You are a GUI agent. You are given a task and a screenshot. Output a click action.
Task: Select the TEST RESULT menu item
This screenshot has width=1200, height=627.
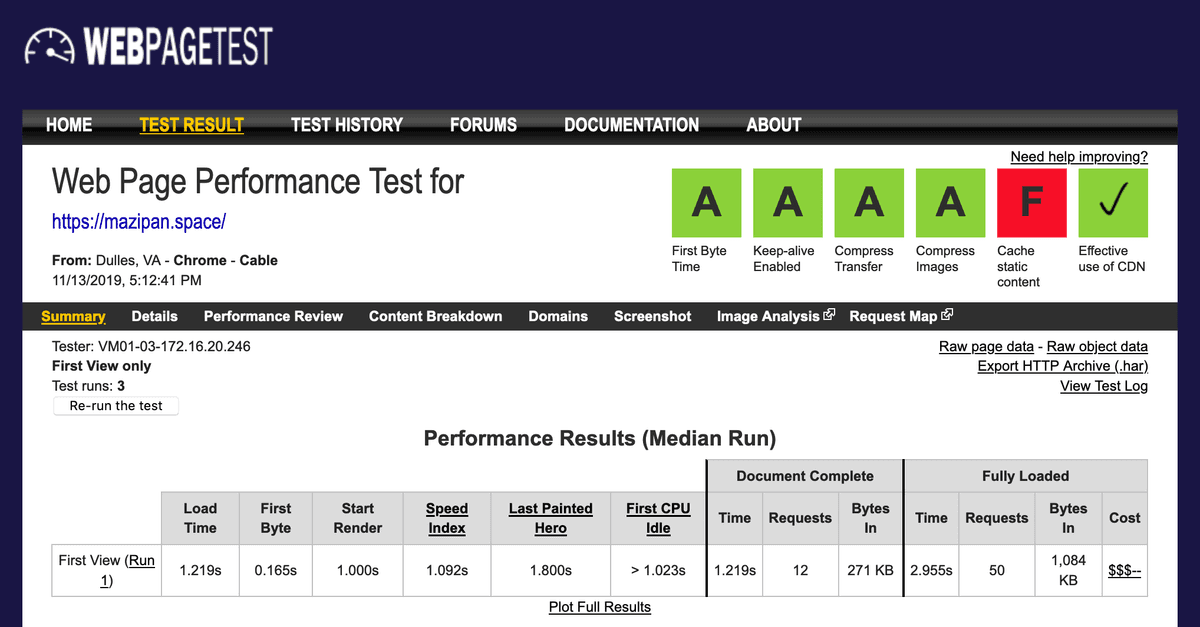(191, 125)
